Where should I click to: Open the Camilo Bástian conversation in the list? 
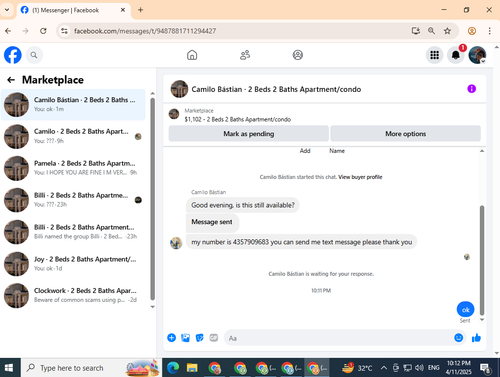coord(73,104)
